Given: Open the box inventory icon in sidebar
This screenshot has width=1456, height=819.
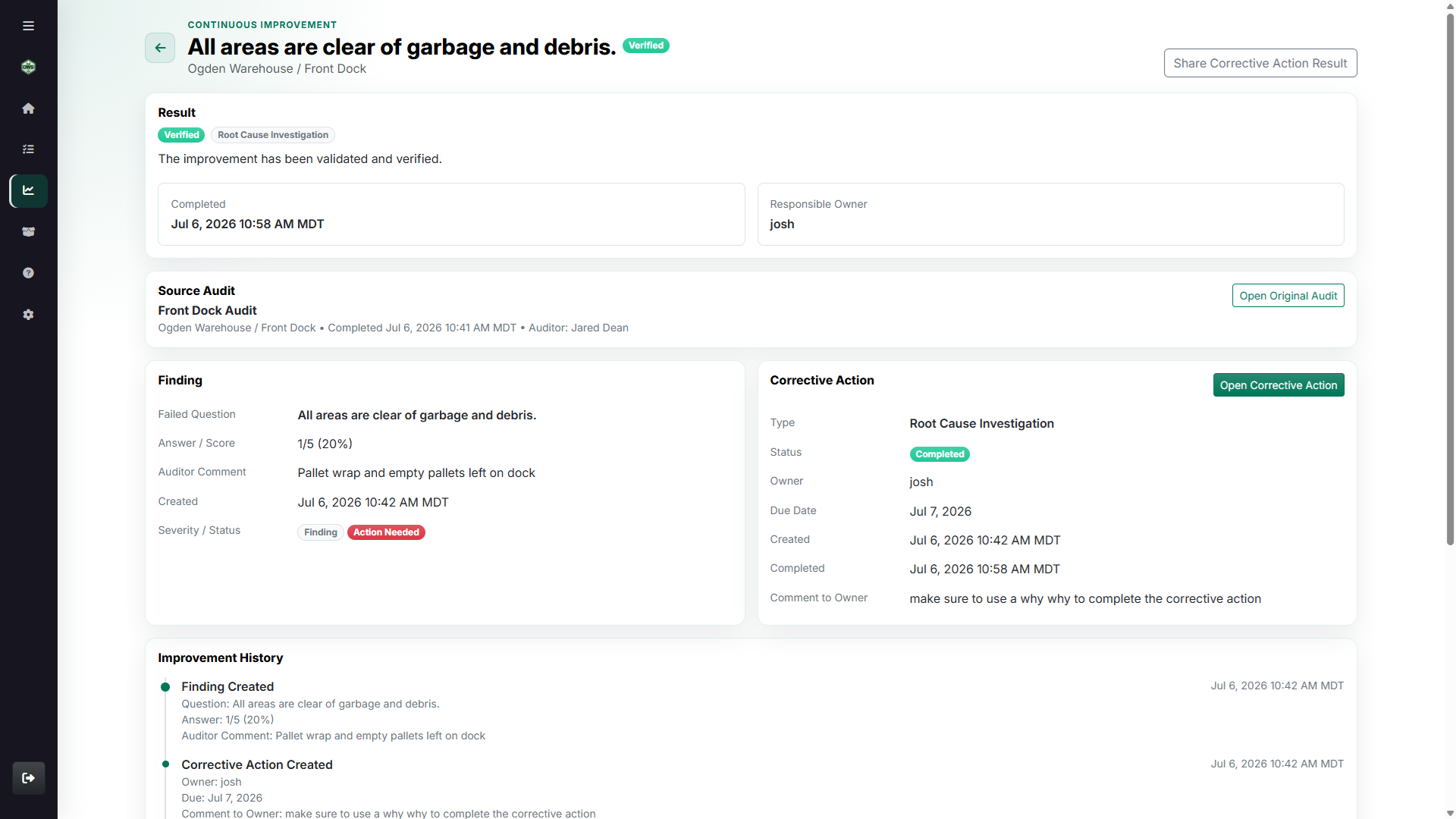Looking at the screenshot, I should [28, 232].
